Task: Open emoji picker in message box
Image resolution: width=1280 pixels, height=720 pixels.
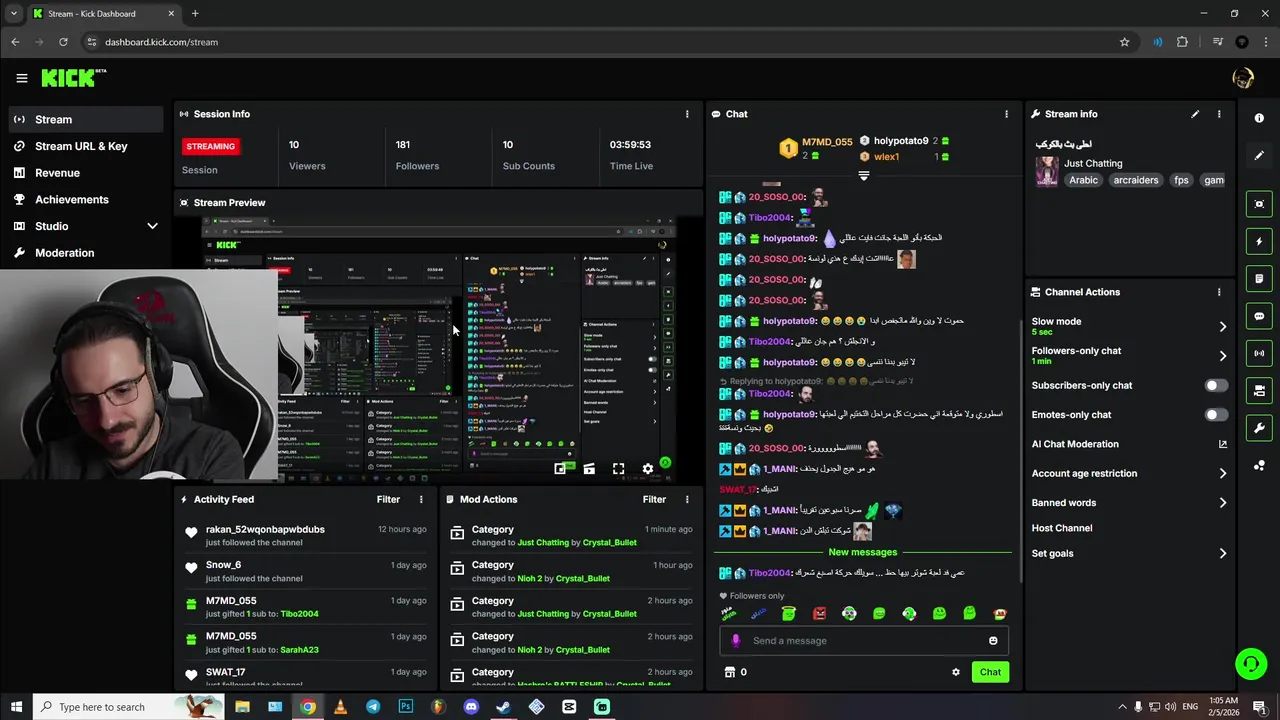Action: (x=993, y=641)
